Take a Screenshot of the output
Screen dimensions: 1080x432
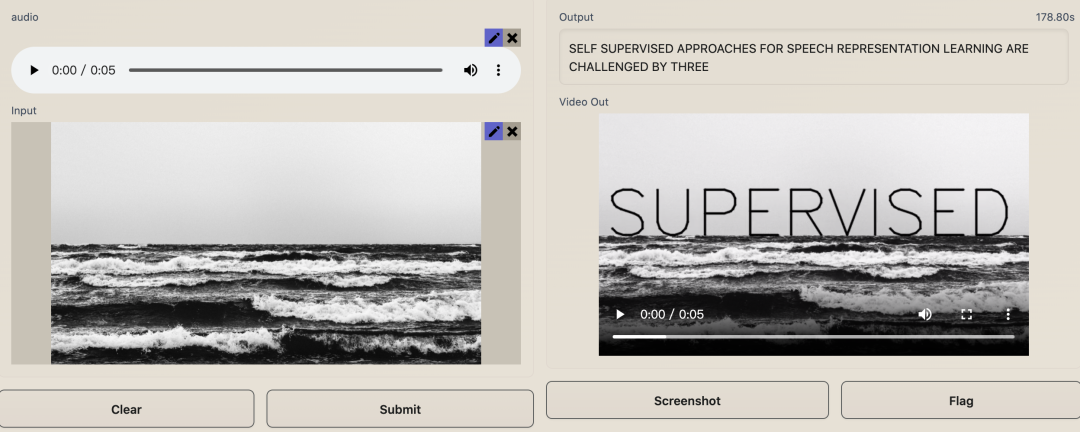coord(687,400)
